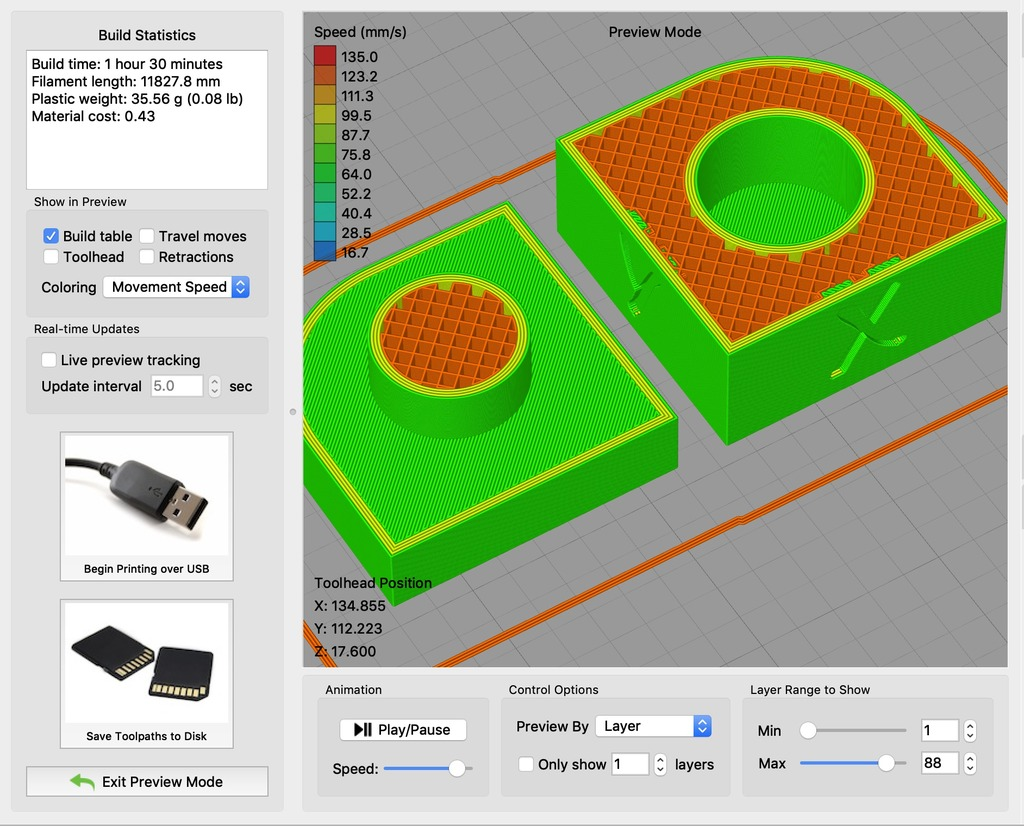Click the Exit Preview Mode button
Screen dimensions: 1024x826
(x=147, y=782)
